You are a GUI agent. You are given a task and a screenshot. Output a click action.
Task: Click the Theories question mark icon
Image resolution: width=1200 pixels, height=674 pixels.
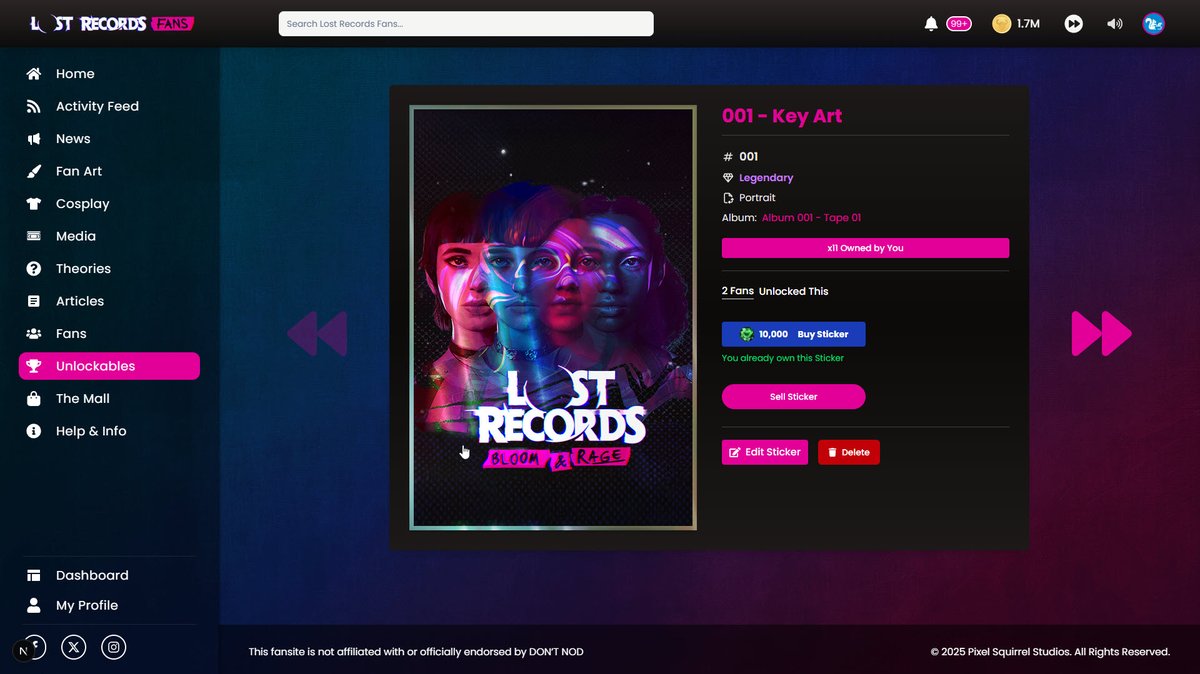click(x=34, y=269)
